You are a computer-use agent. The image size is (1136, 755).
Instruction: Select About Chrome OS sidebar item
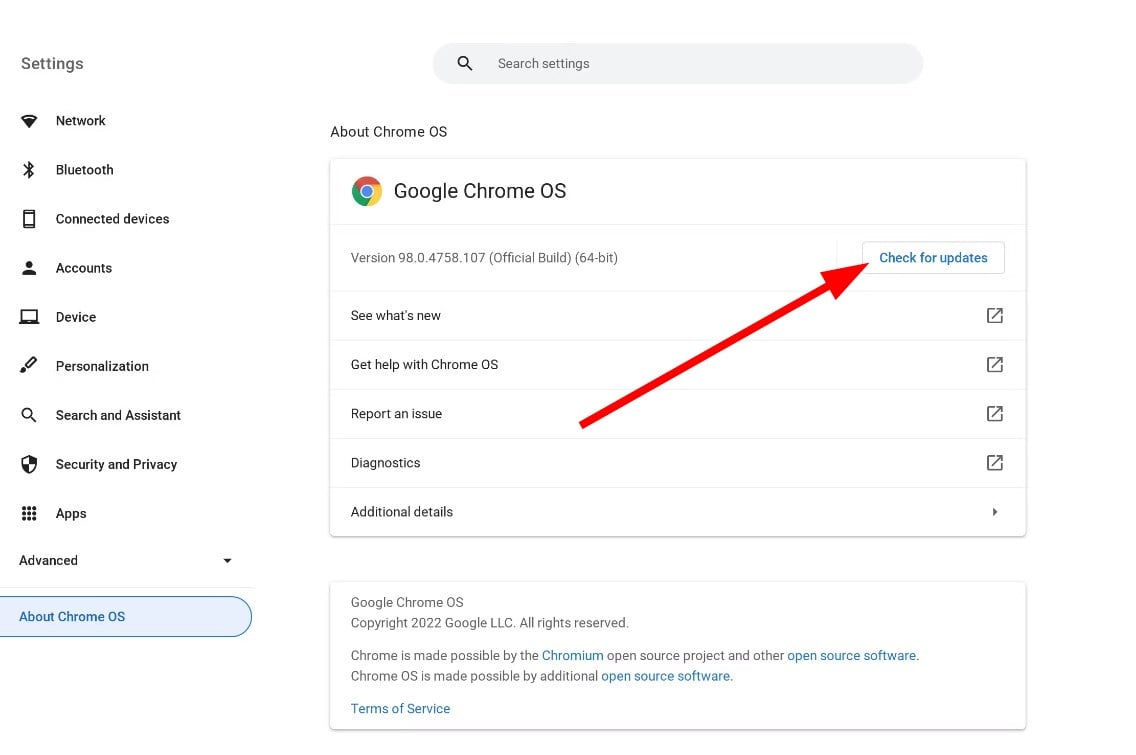click(x=125, y=617)
